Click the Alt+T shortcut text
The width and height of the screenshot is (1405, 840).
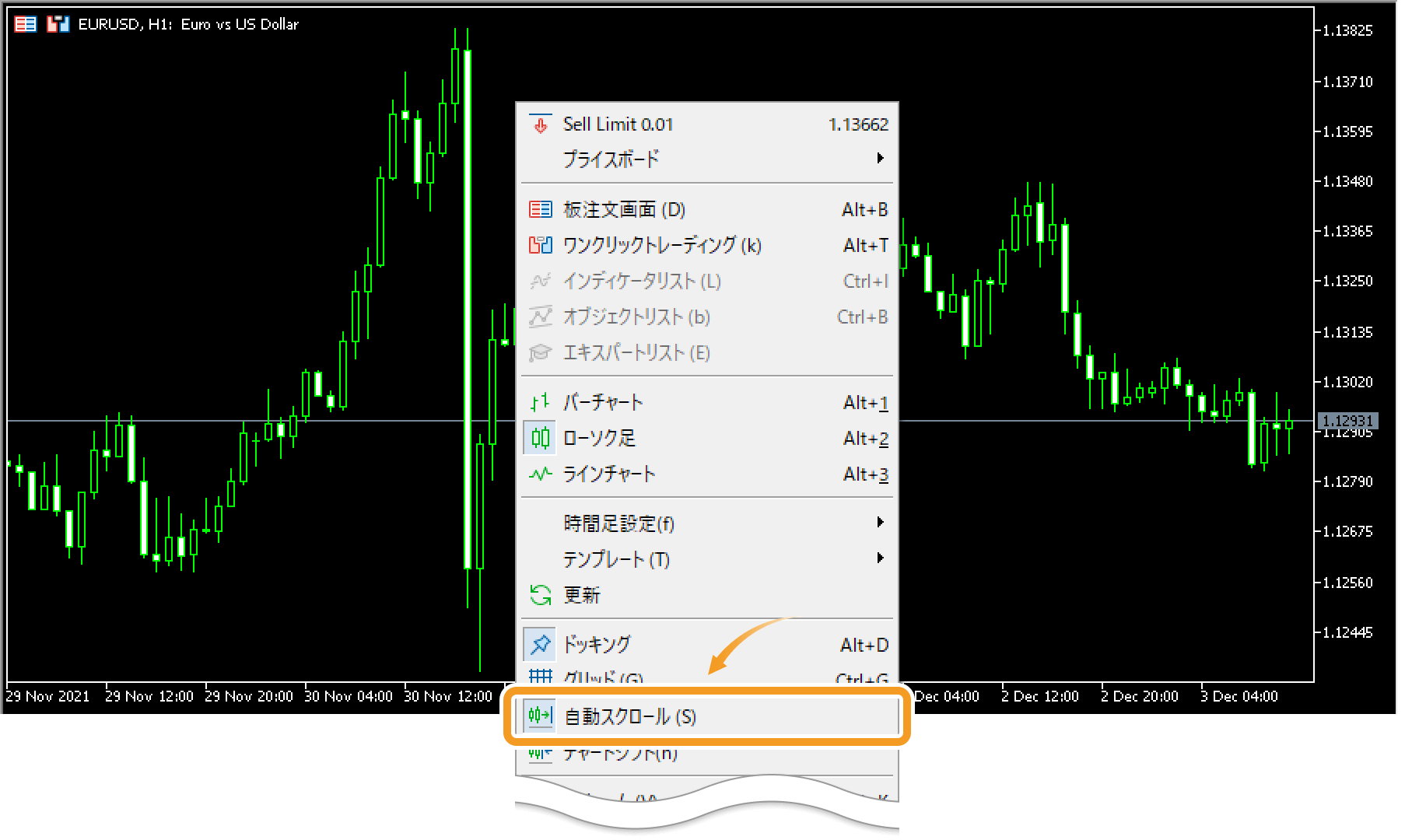pos(866,245)
